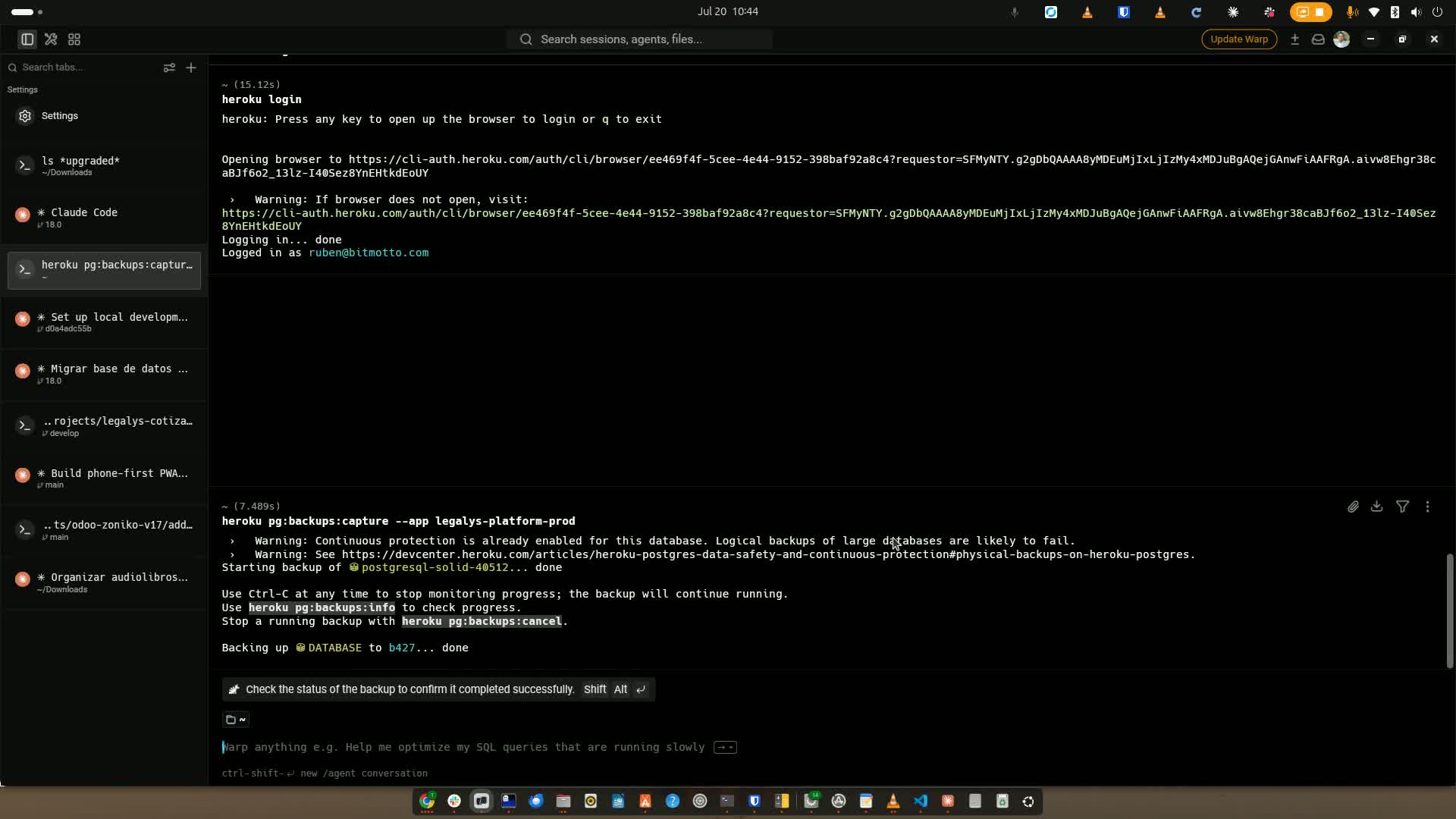Click the Slack tray icon

[1269, 12]
